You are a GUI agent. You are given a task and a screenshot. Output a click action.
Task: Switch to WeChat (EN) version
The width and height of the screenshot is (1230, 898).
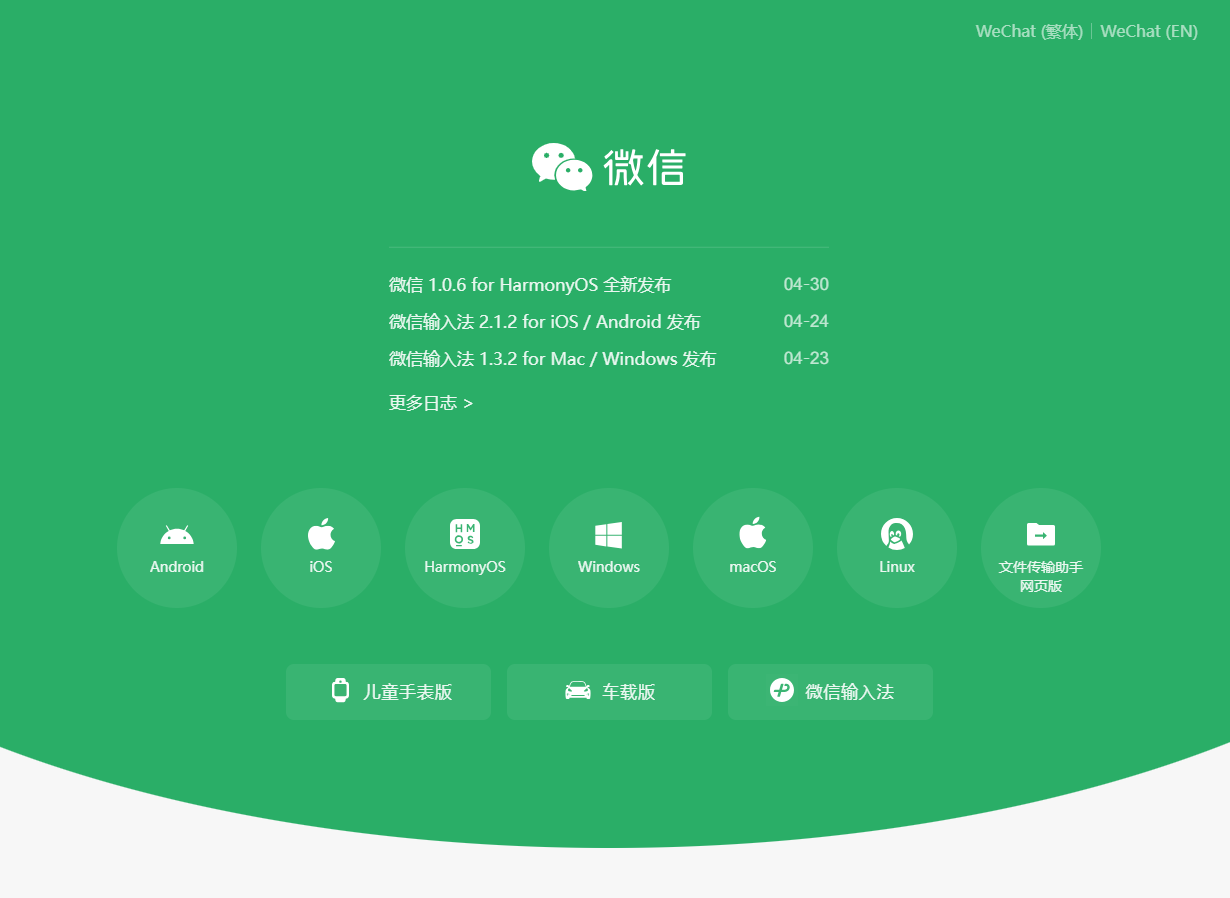point(1149,31)
